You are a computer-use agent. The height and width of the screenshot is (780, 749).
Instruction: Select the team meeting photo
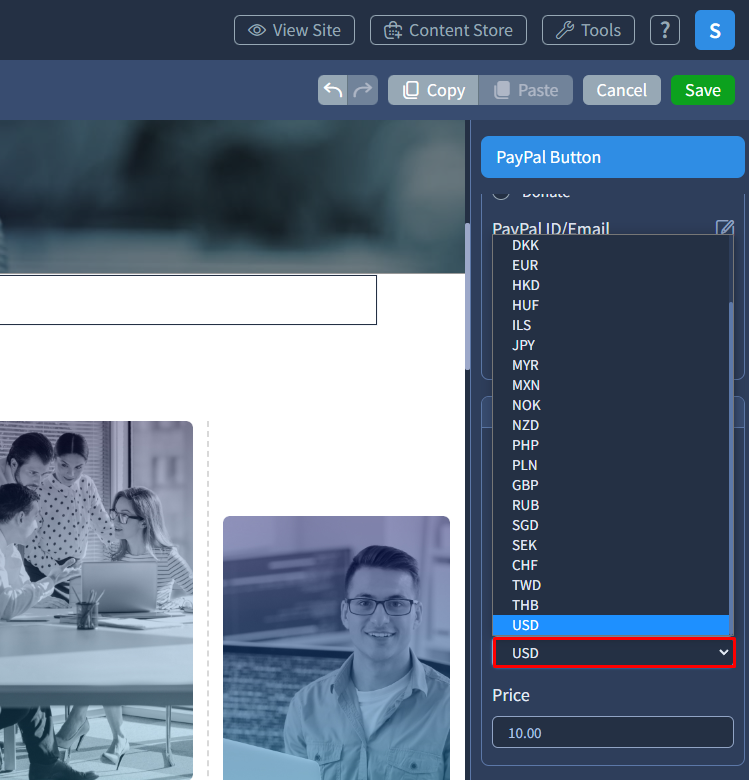pos(96,600)
